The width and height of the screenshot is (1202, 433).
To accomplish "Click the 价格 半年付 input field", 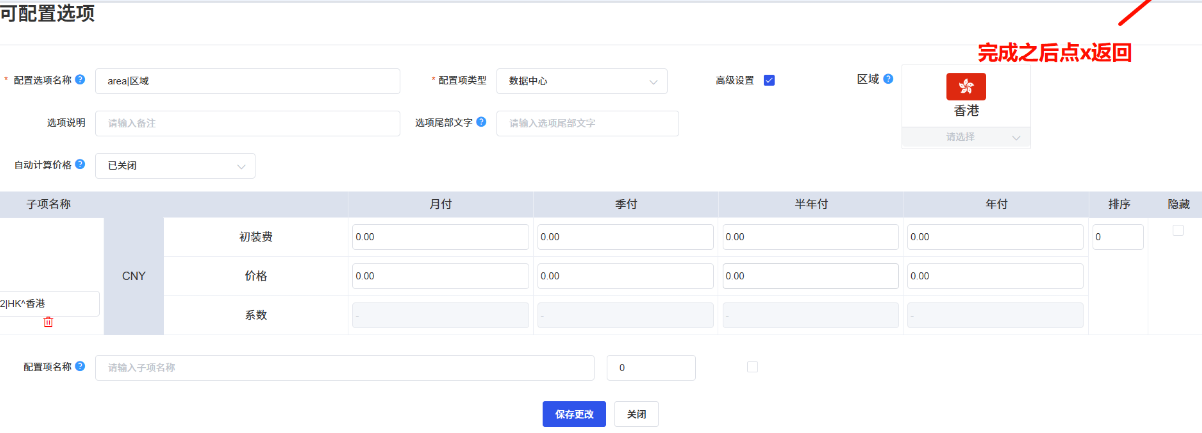I will [810, 276].
